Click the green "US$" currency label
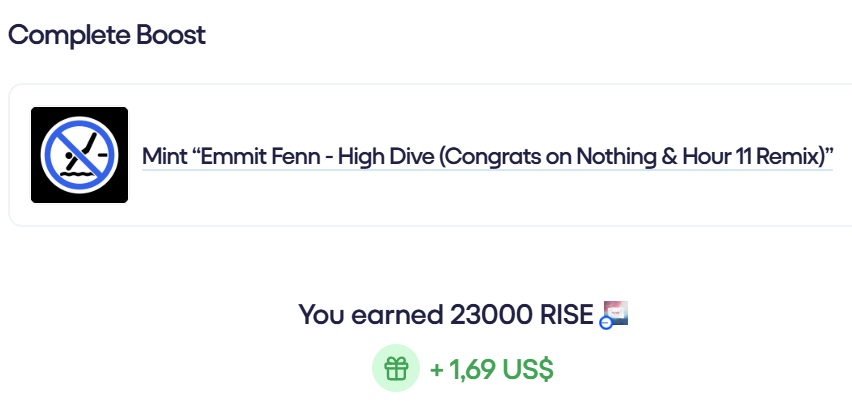The height and width of the screenshot is (410, 852). [528, 370]
